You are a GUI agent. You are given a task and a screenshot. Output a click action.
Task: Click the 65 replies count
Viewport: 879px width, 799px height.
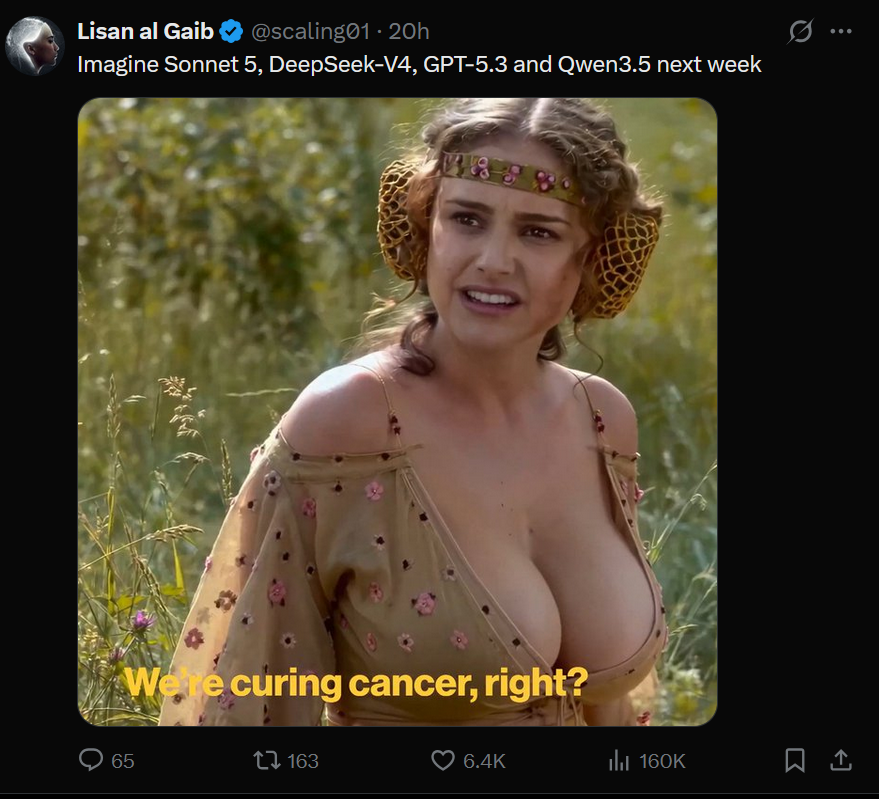click(x=123, y=761)
